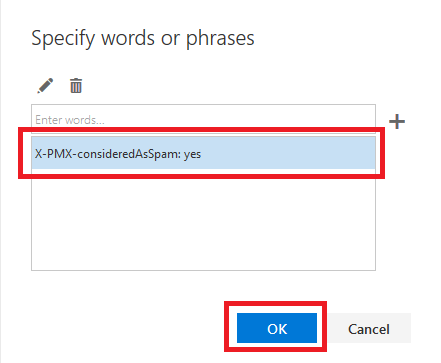This screenshot has height=363, width=441.
Task: Click the blank space below the spam phrase
Action: pos(203,220)
